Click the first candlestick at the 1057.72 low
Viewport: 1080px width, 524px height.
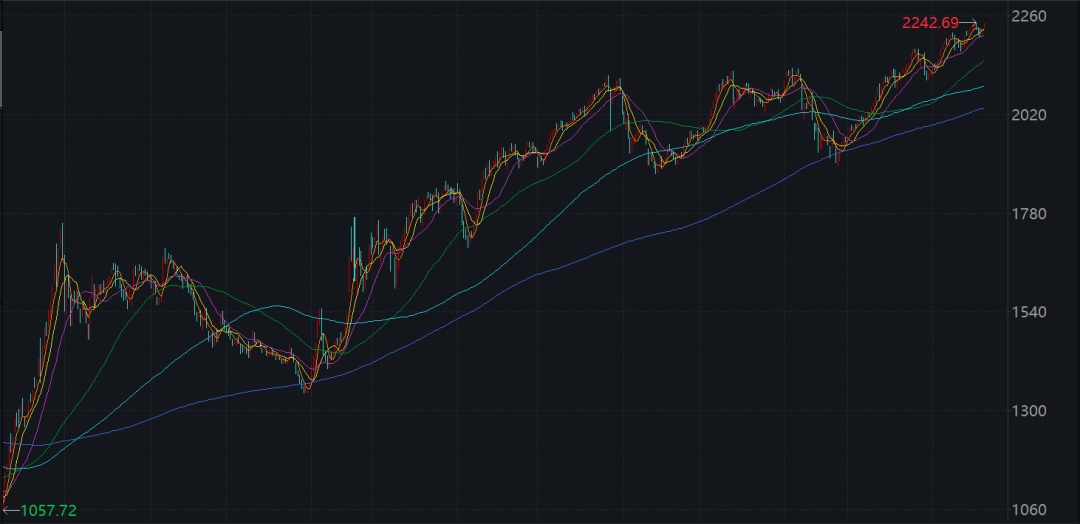5,498
